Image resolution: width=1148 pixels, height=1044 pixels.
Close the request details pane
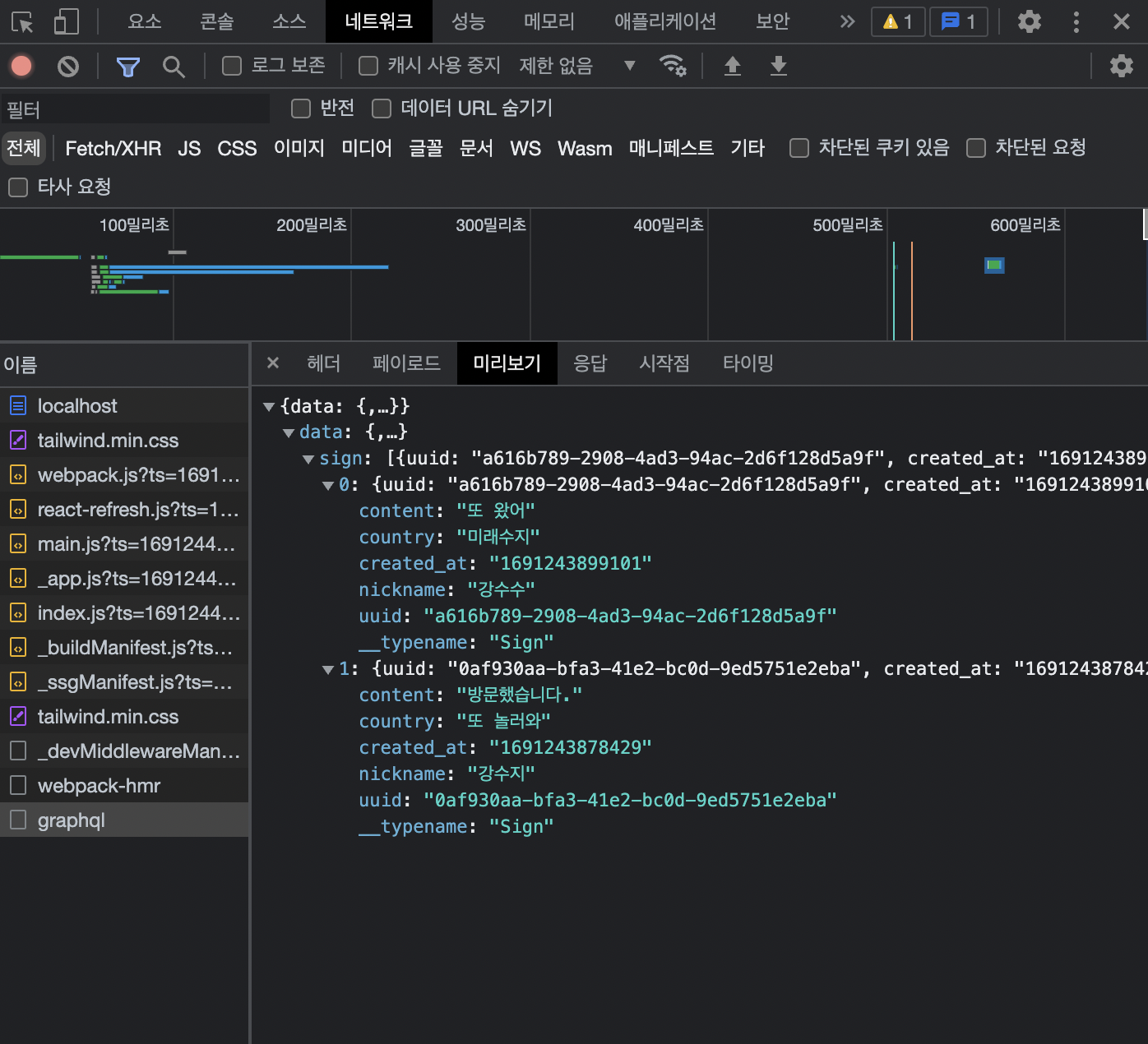(273, 363)
